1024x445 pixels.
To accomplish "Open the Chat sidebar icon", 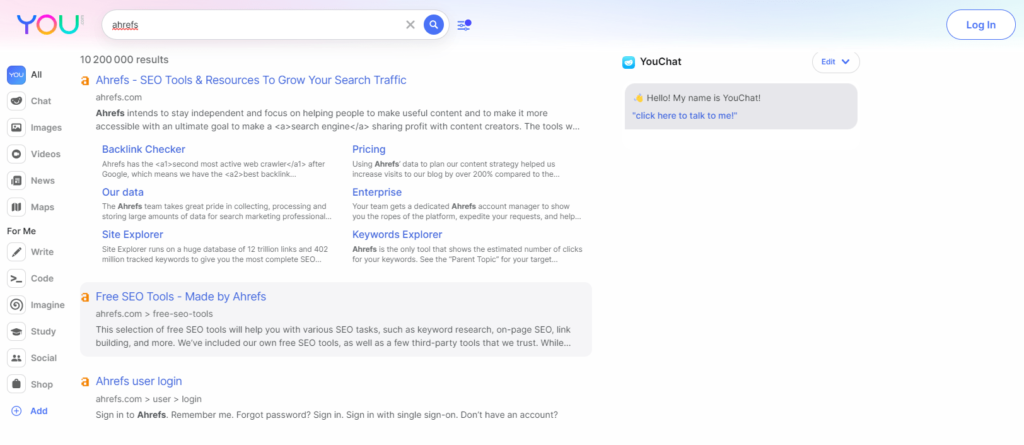I will (x=17, y=101).
